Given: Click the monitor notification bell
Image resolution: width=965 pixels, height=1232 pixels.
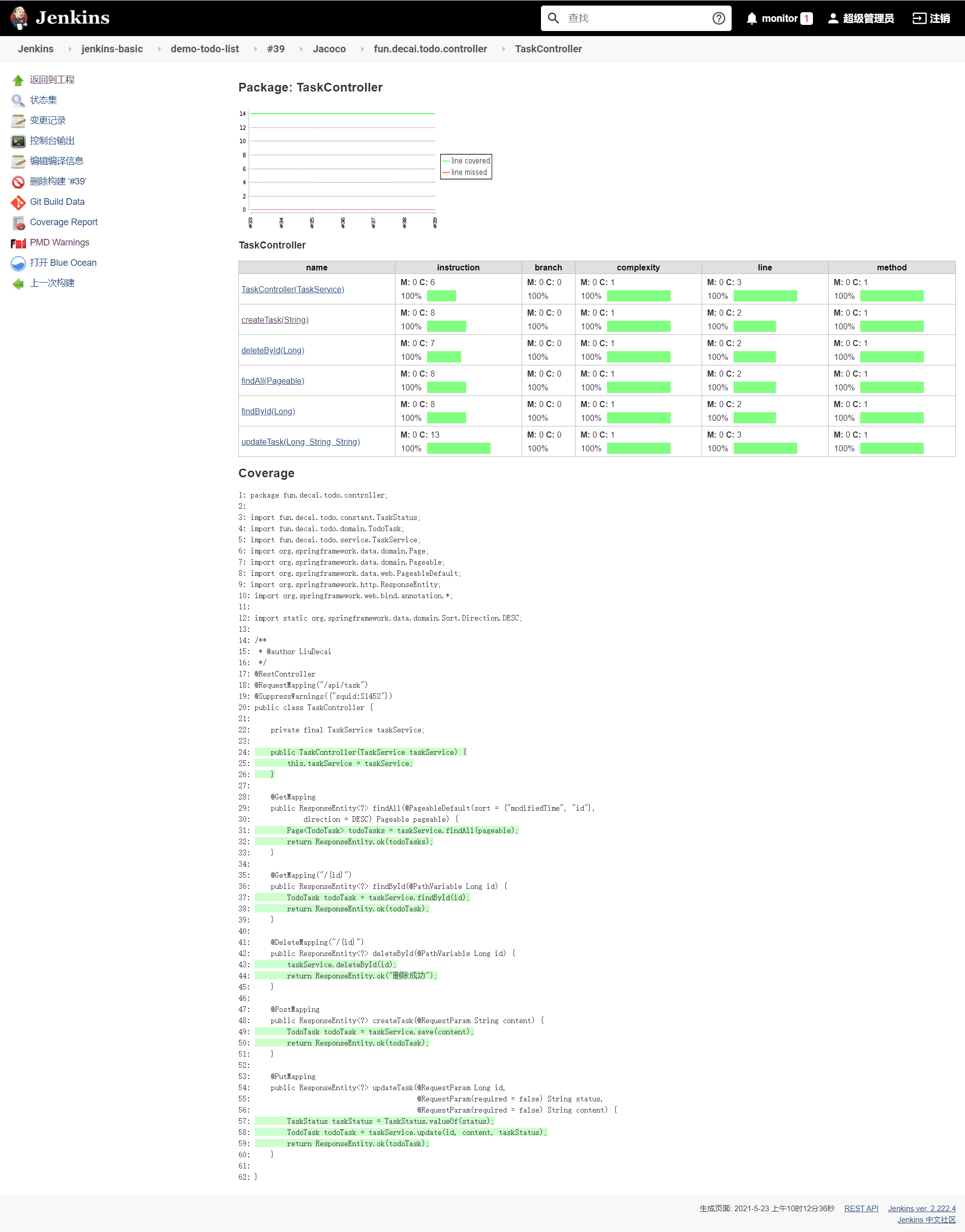Looking at the screenshot, I should 751,17.
